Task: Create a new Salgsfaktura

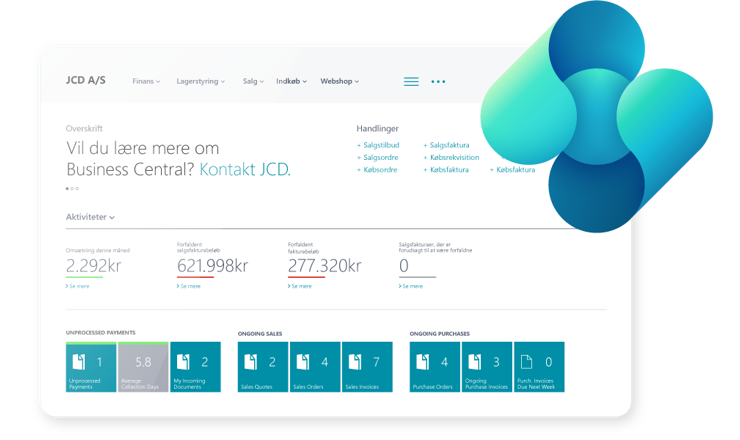Action: [x=446, y=145]
